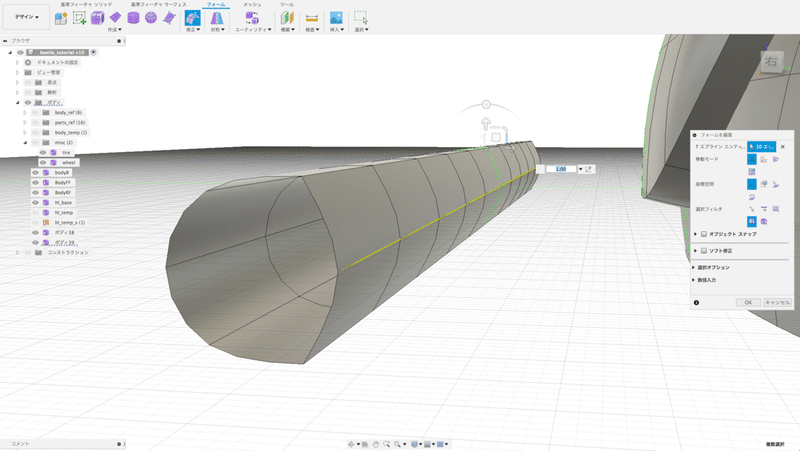This screenshot has width=800, height=451.
Task: Click the Create Sketch icon
Action: [x=79, y=18]
